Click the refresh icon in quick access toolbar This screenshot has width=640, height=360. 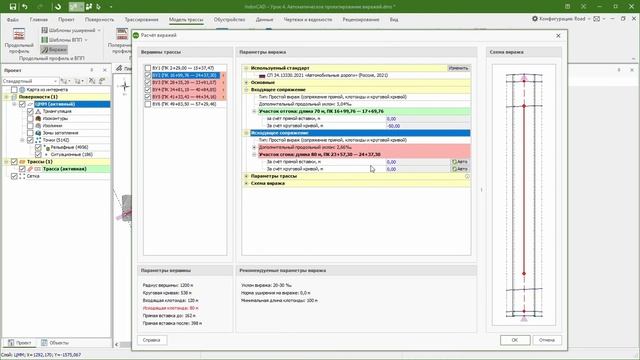point(58,7)
